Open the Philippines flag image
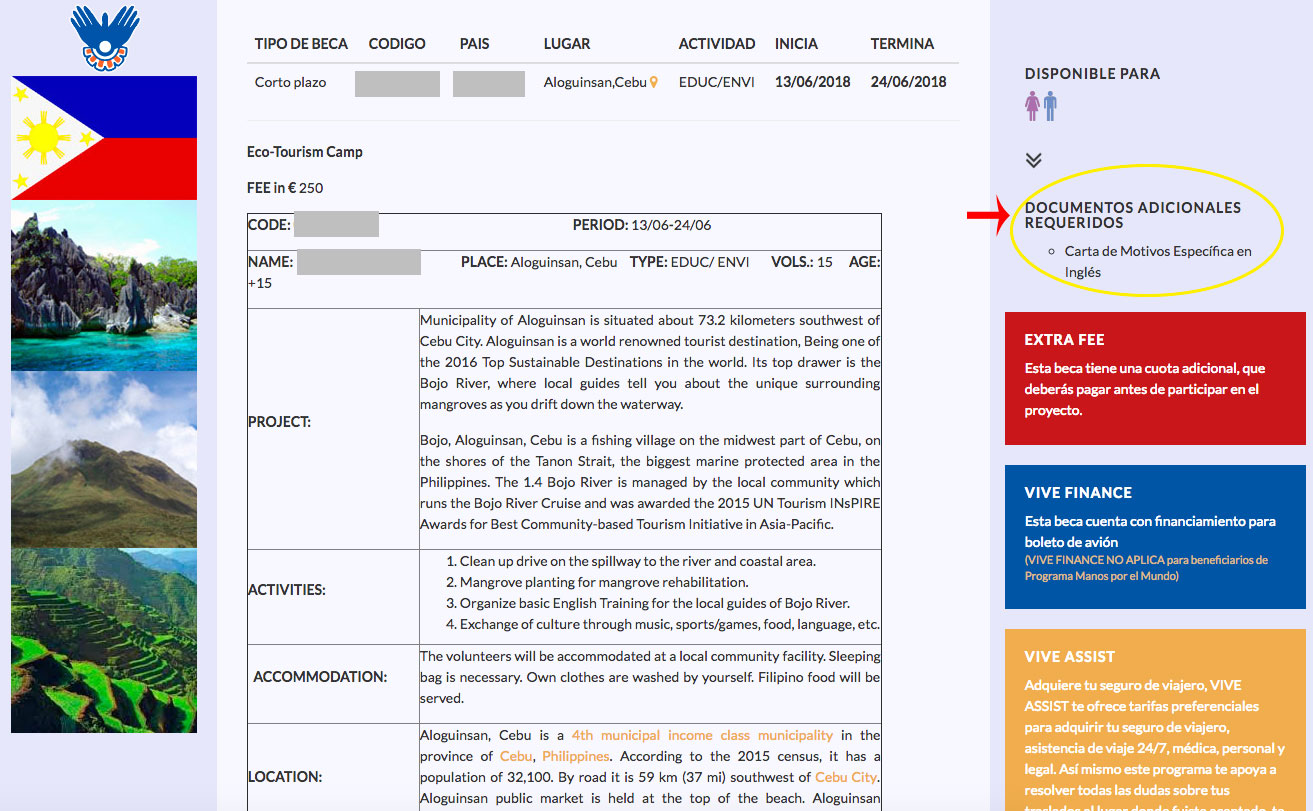 click(104, 138)
